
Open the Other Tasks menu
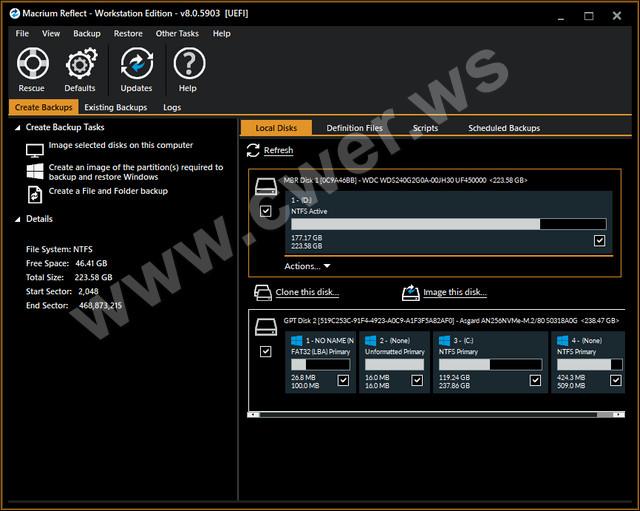177,33
